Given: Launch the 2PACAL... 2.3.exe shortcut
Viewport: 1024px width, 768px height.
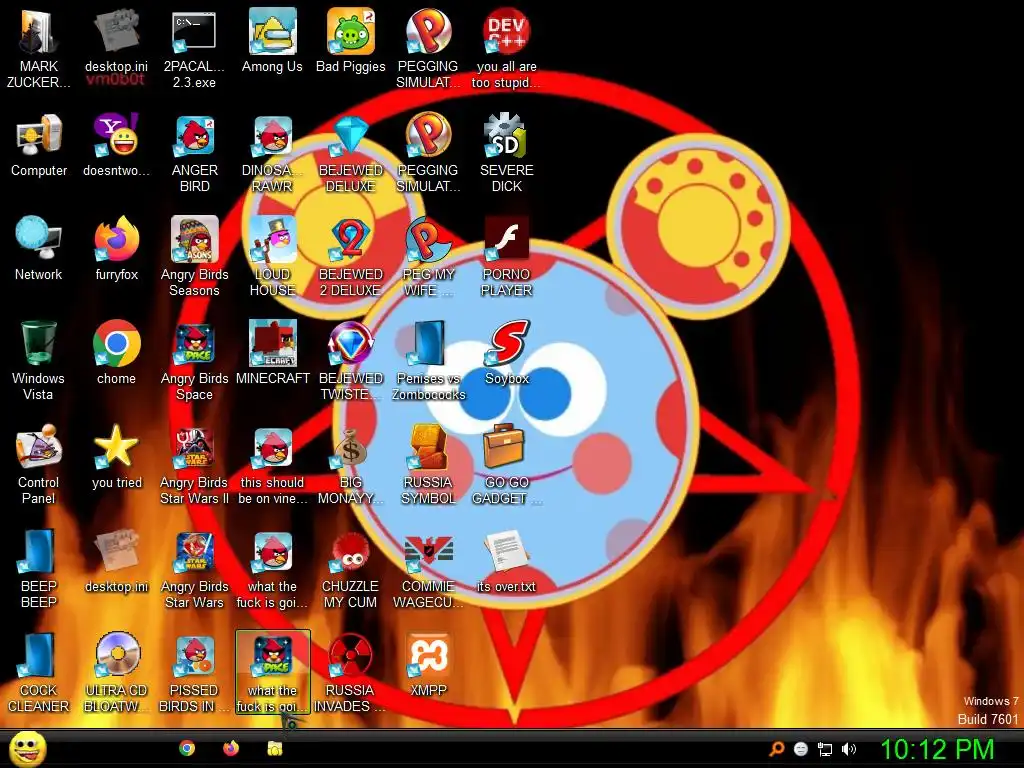Looking at the screenshot, I should (194, 49).
